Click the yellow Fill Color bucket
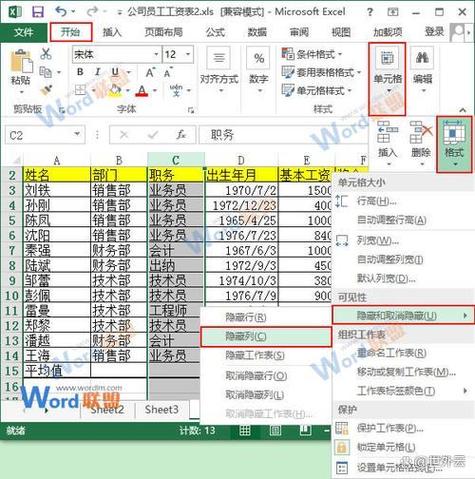Screen dimensions: 475x479 click(x=115, y=90)
